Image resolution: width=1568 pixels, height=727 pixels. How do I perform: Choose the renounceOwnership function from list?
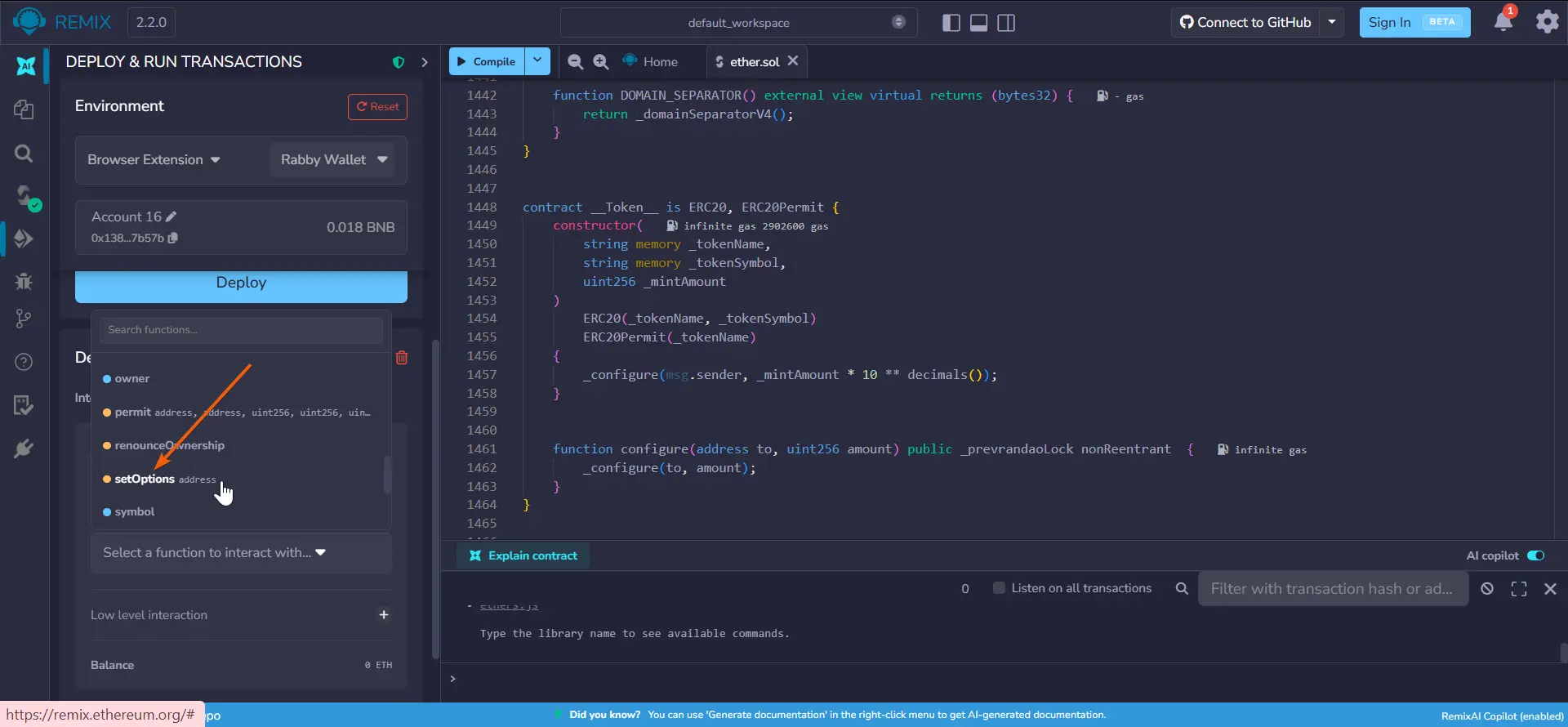(x=242, y=446)
